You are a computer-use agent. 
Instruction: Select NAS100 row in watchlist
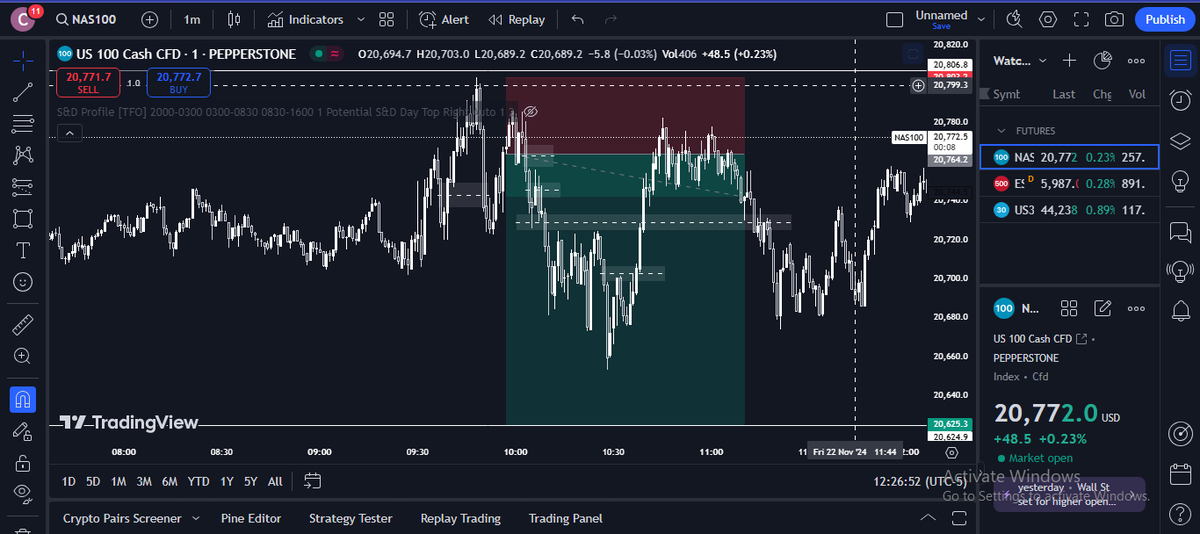click(x=1068, y=157)
